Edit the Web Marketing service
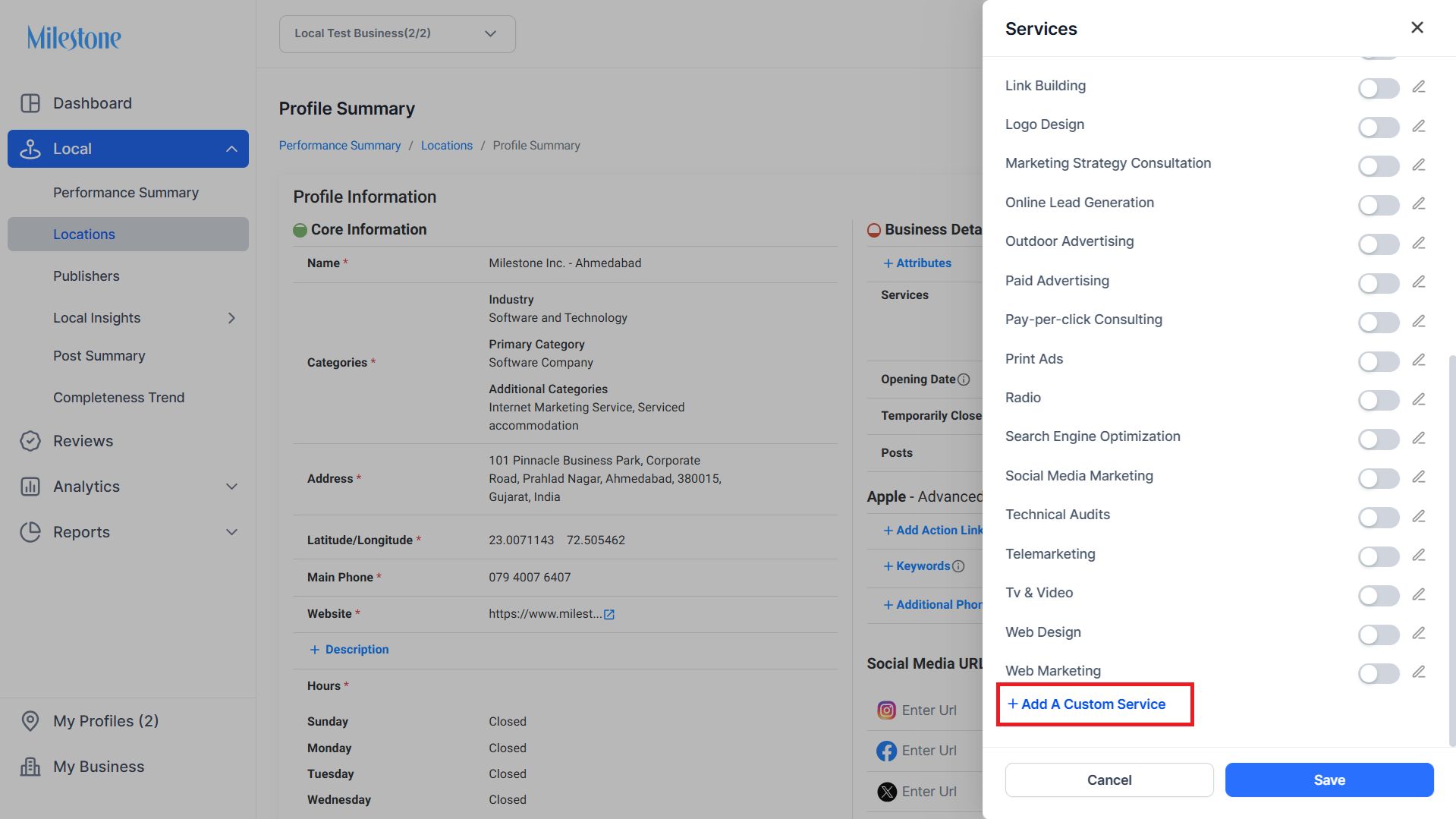 [x=1418, y=672]
